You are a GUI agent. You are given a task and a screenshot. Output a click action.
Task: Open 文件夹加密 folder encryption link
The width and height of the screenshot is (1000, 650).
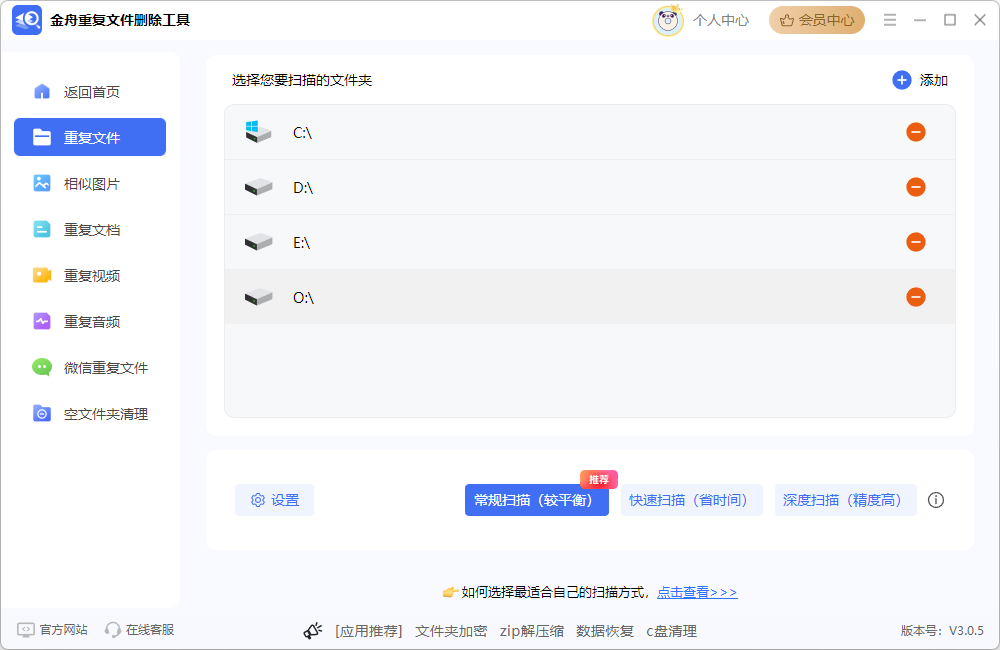tap(451, 632)
